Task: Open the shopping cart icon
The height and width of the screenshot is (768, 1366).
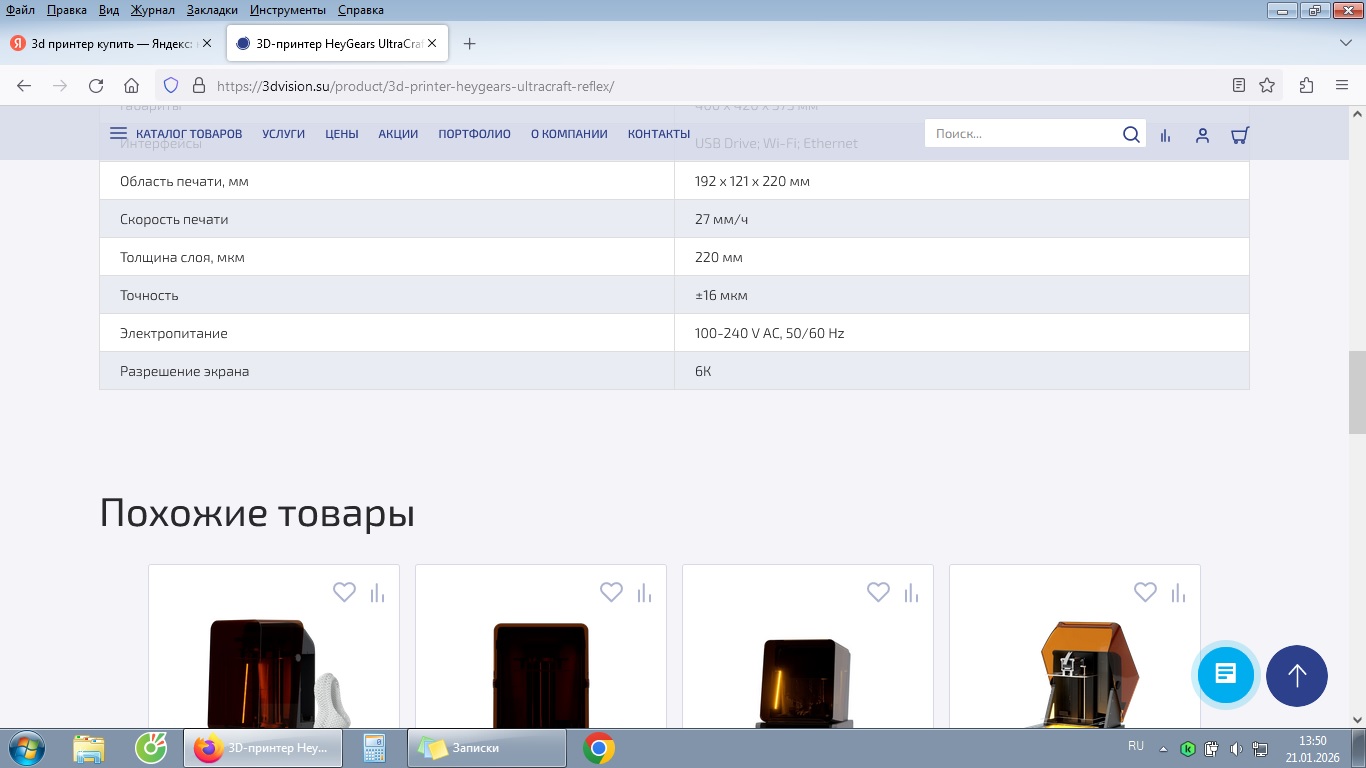Action: pyautogui.click(x=1240, y=135)
